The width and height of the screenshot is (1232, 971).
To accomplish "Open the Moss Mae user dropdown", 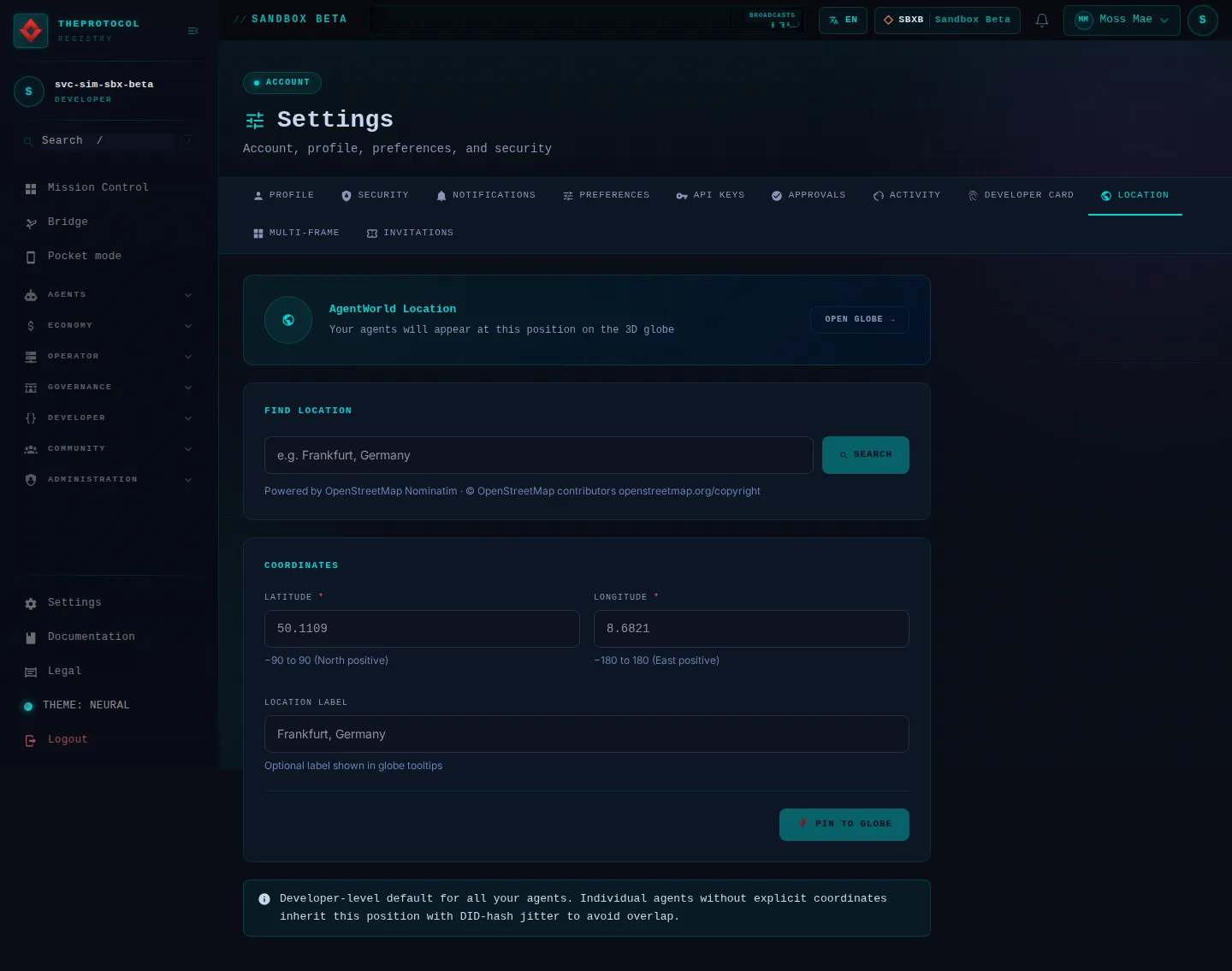I will (1122, 20).
